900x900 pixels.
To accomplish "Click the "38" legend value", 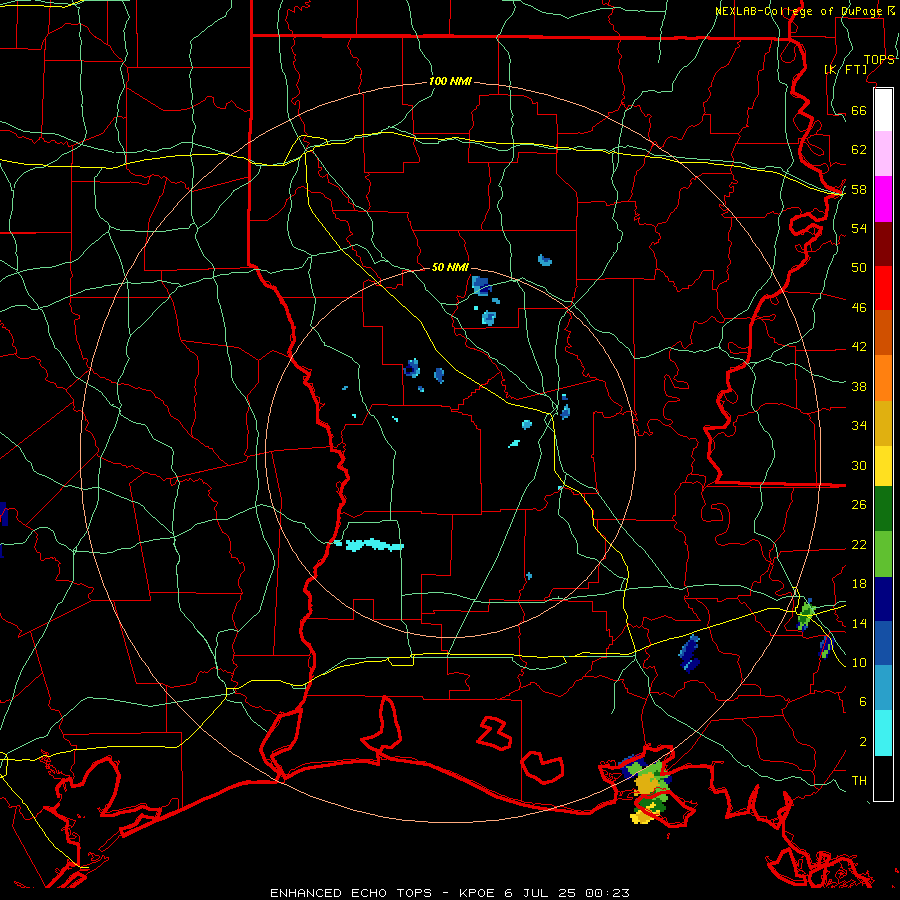I will click(x=859, y=387).
